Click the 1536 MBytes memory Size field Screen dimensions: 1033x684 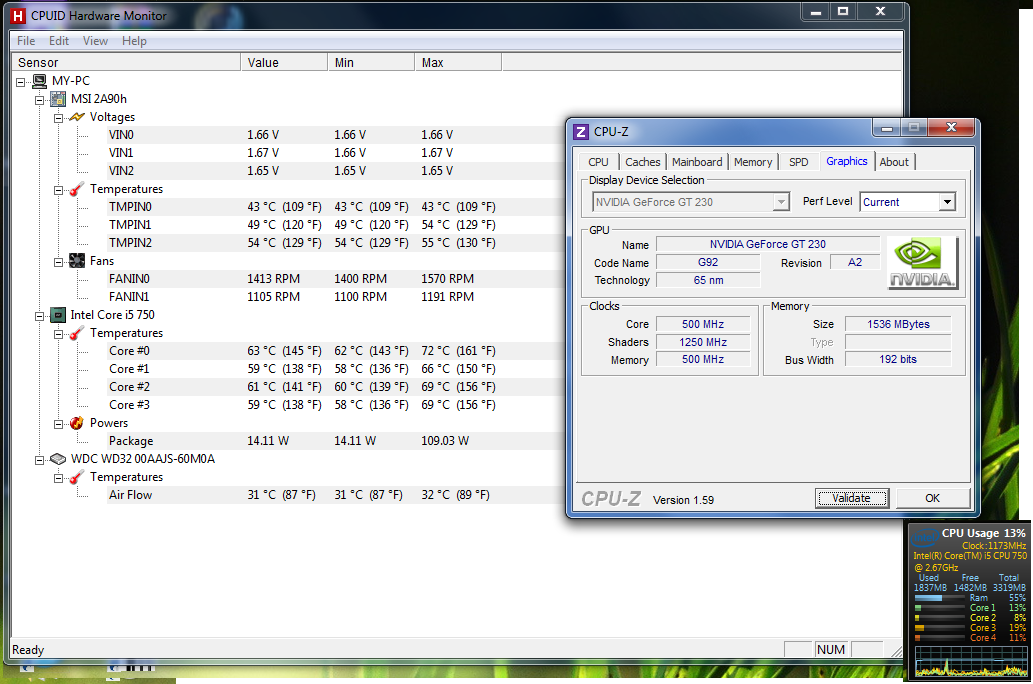point(898,324)
